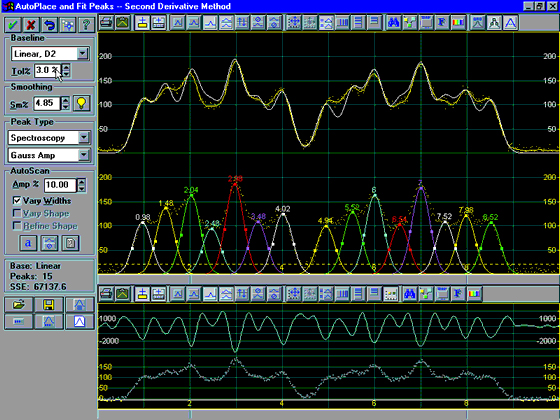The width and height of the screenshot is (560, 420).
Task: Toggle the Vary Widths checkbox
Action: (x=17, y=200)
